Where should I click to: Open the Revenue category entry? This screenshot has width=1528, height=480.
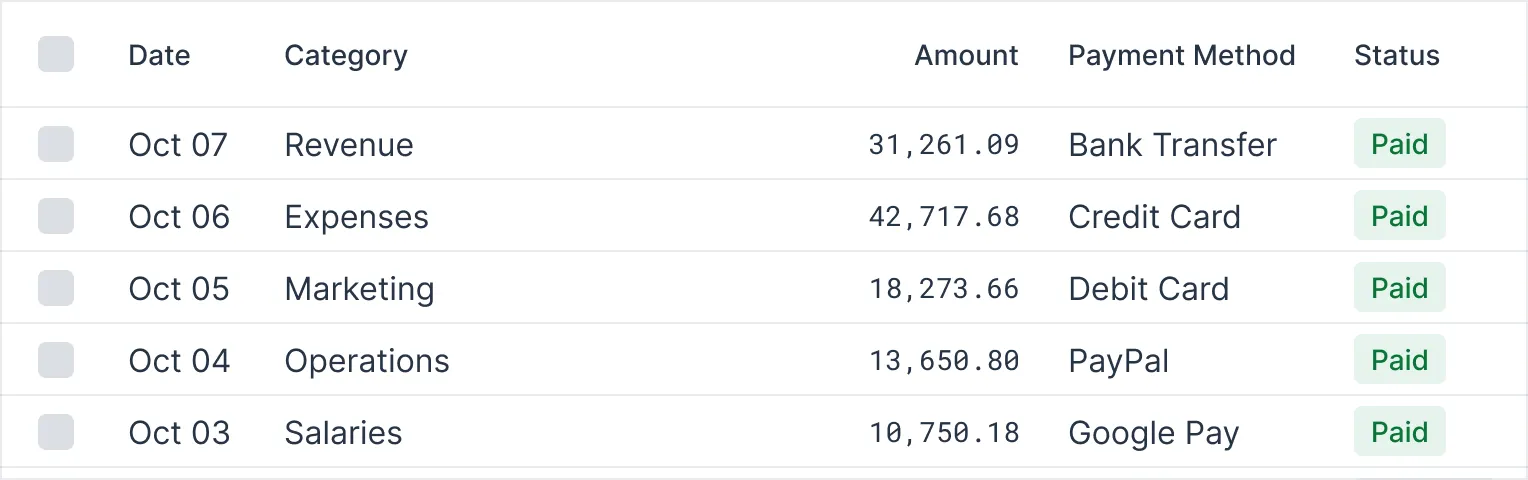[x=349, y=145]
